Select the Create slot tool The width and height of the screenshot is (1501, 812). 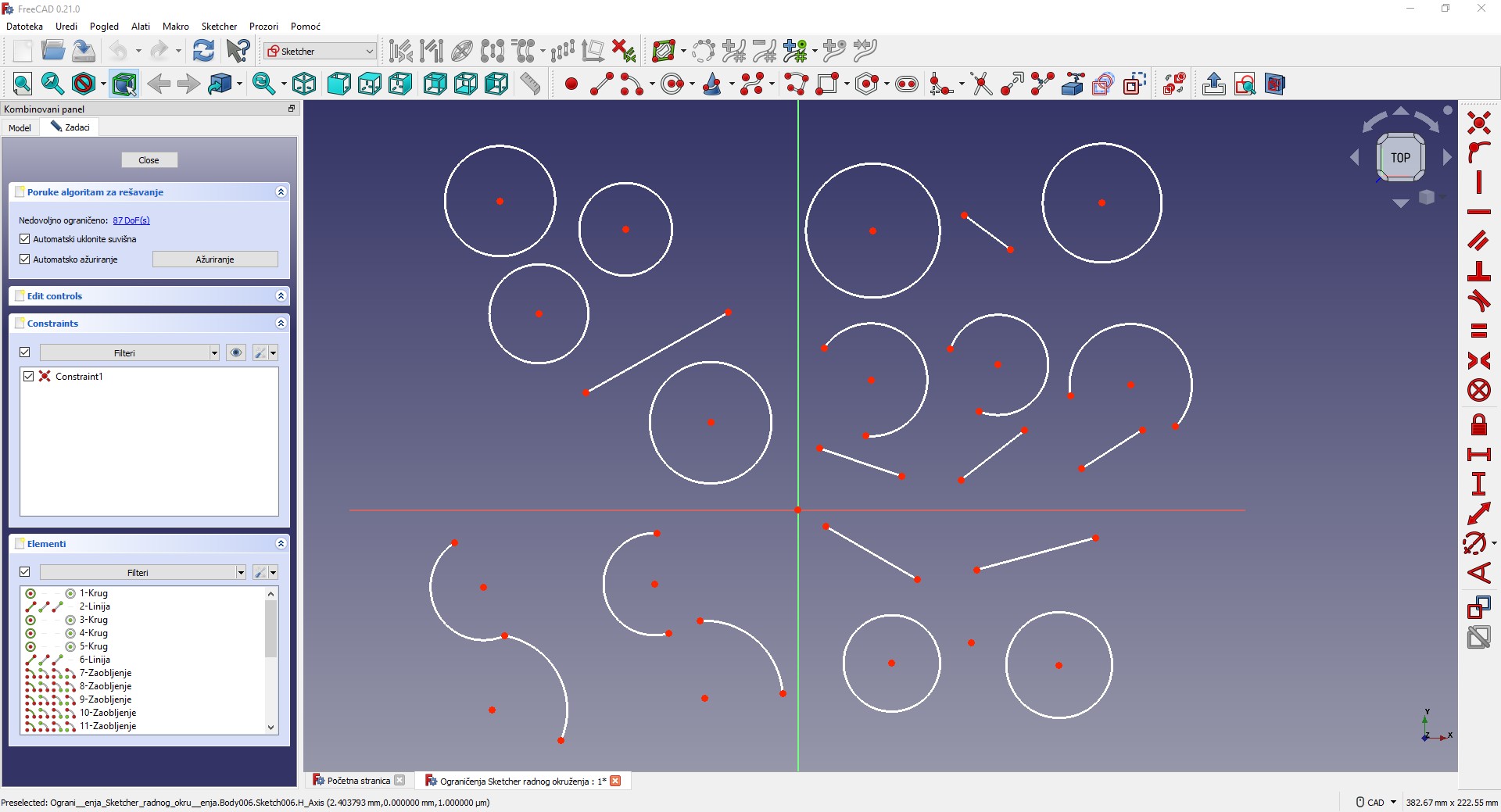(906, 84)
